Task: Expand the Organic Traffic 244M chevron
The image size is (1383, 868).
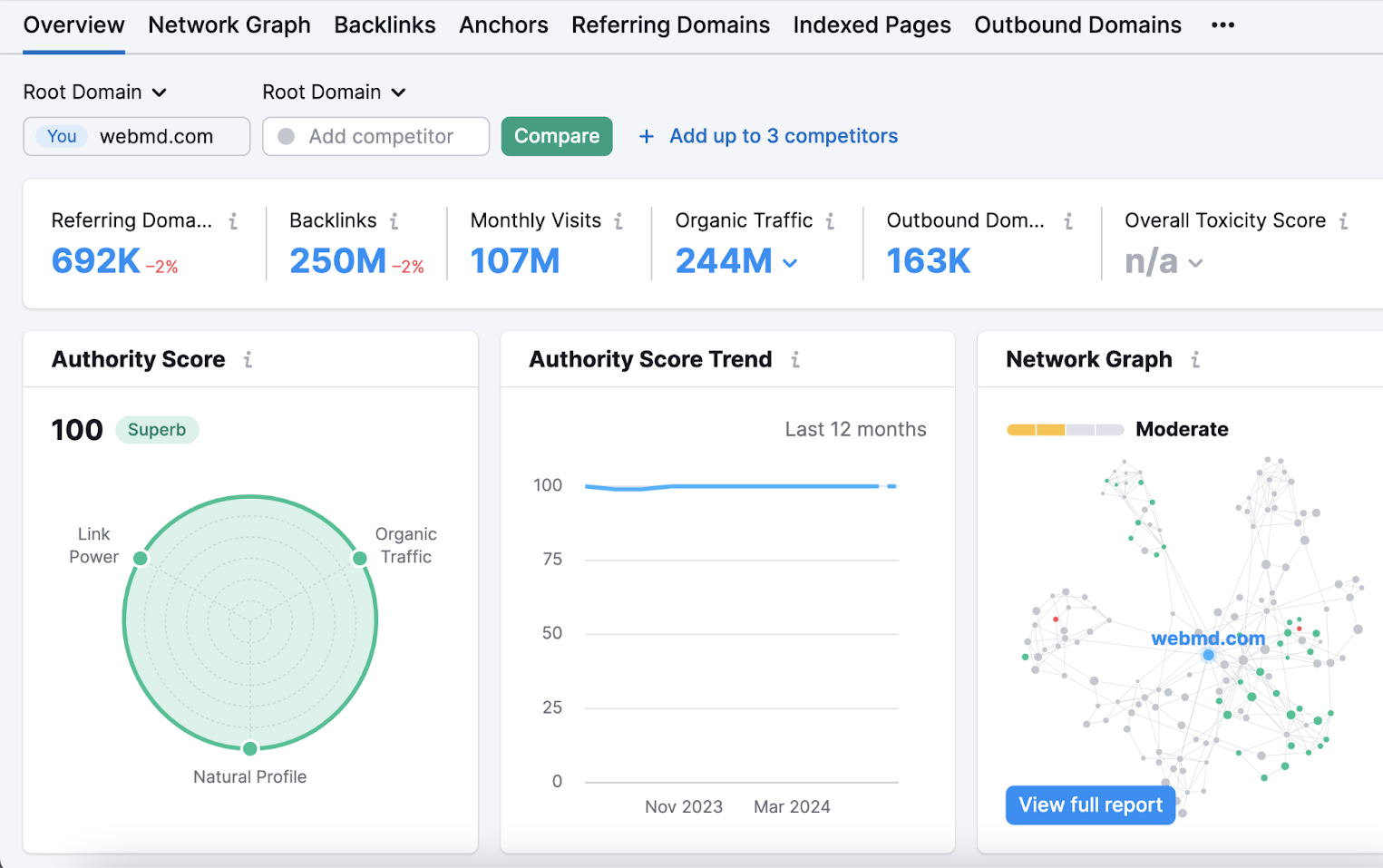Action: point(790,263)
